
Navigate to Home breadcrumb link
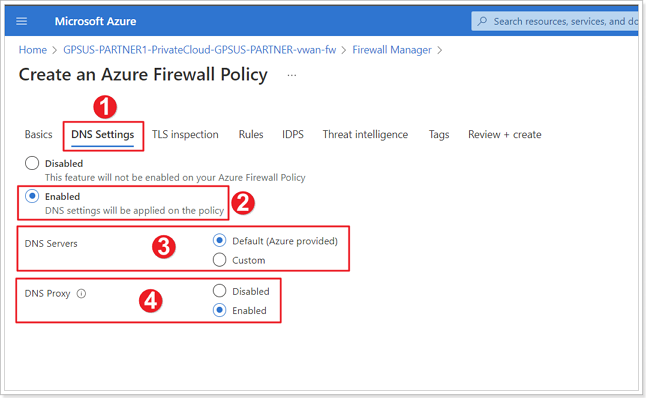point(33,50)
